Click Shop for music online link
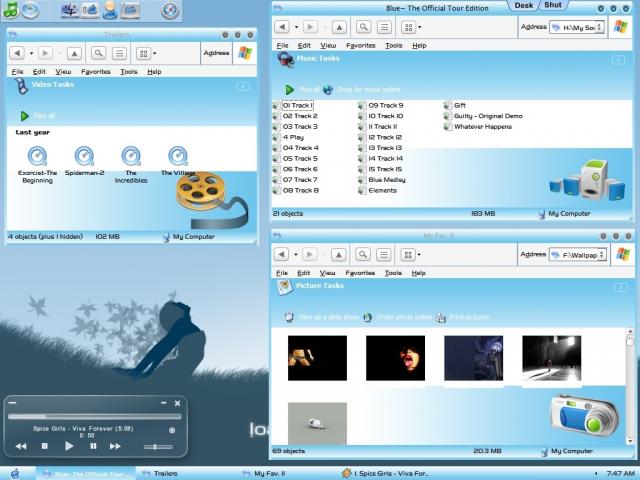640x480 pixels. [x=362, y=89]
